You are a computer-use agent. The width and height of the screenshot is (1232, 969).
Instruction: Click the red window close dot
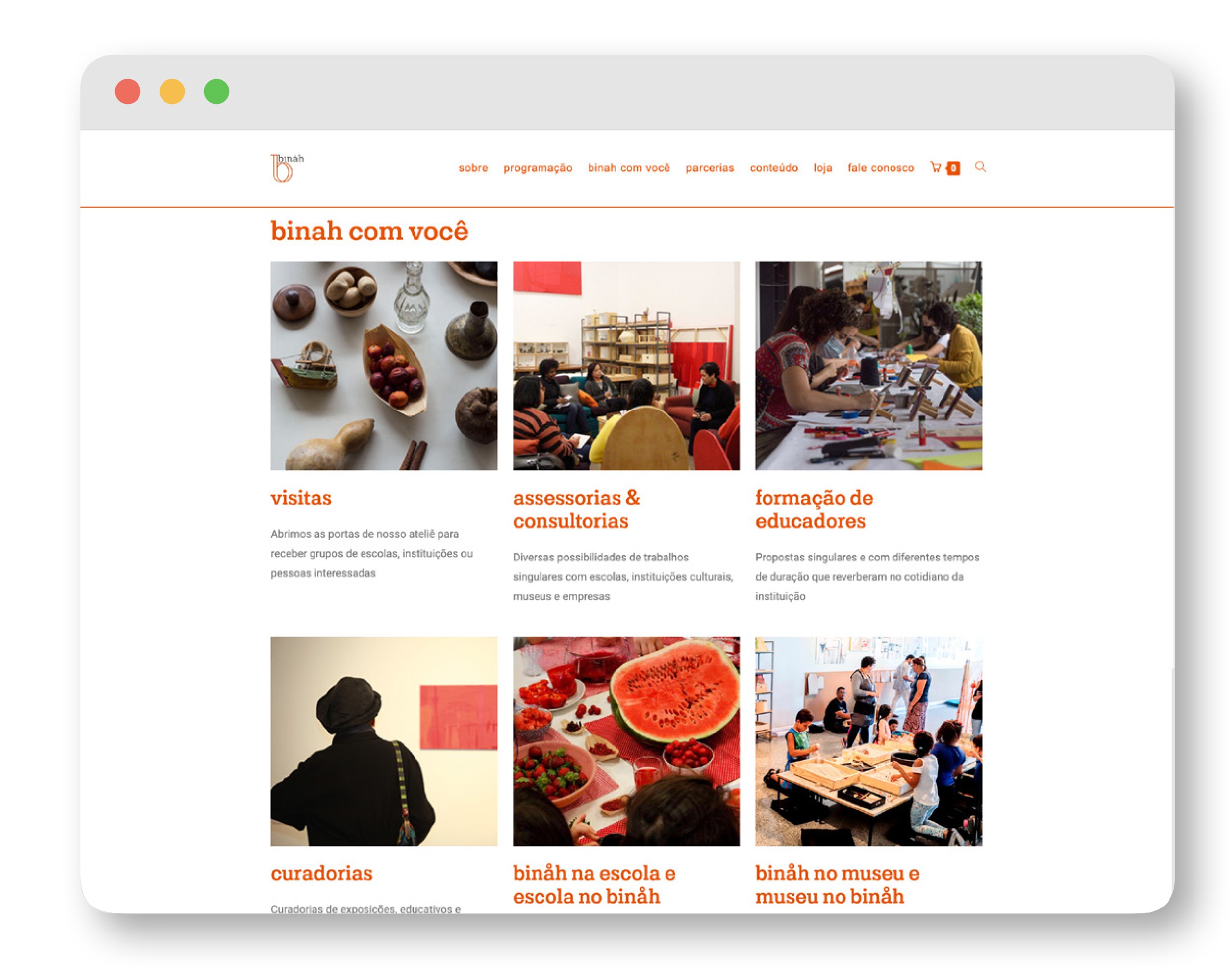point(128,91)
